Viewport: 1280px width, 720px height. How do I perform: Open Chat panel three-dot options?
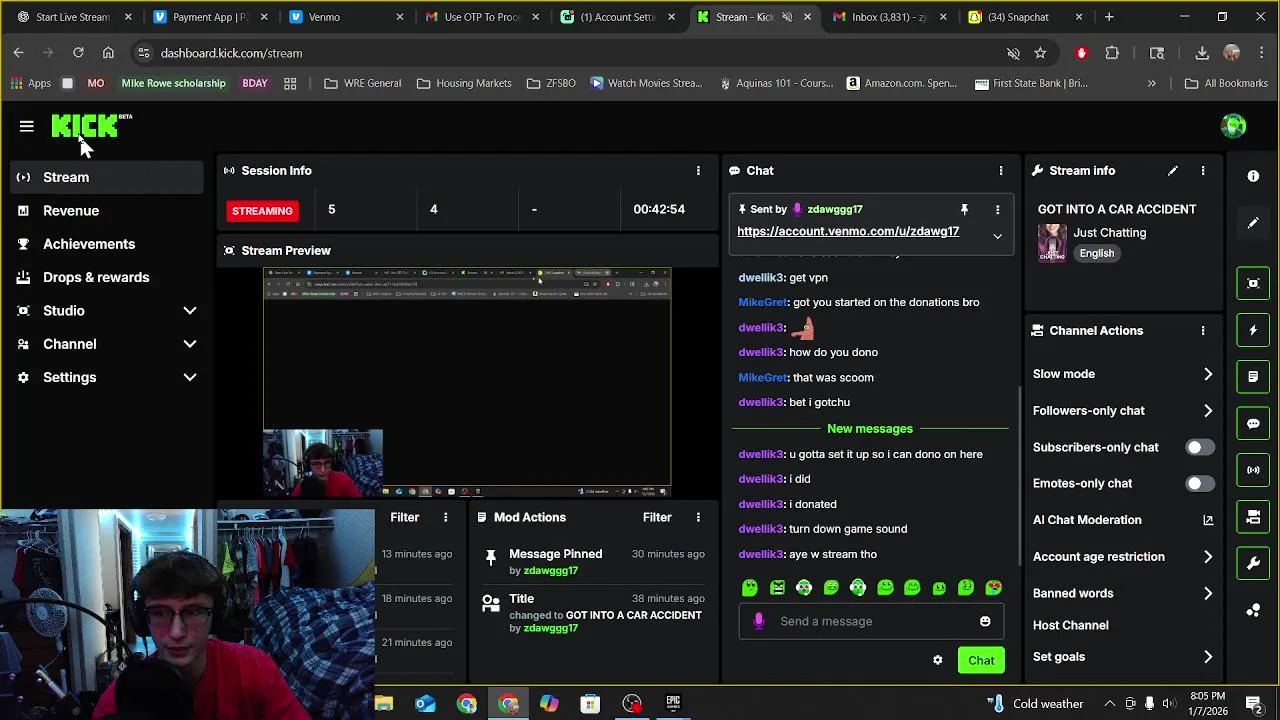point(1001,171)
